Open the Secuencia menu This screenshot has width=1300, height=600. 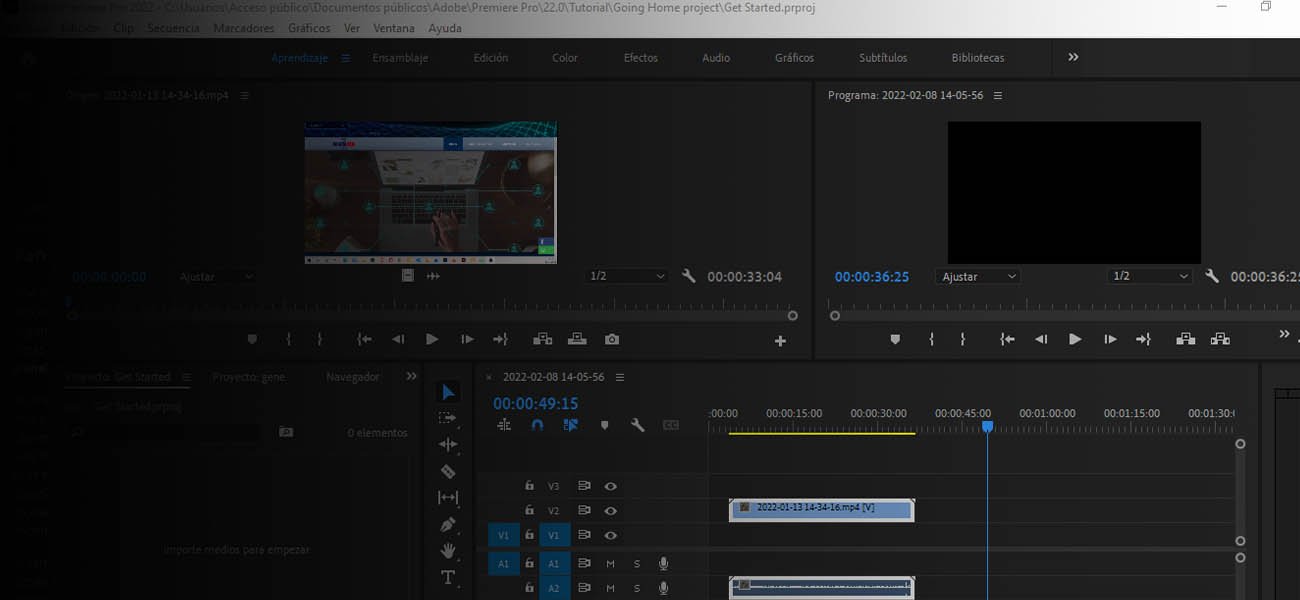173,28
